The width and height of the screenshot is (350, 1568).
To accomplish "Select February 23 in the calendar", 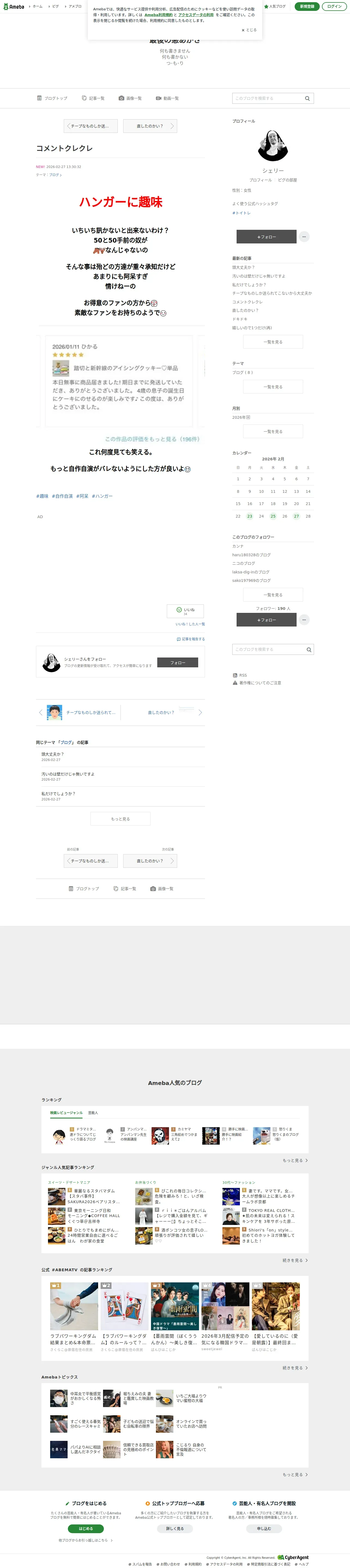I will (x=249, y=516).
